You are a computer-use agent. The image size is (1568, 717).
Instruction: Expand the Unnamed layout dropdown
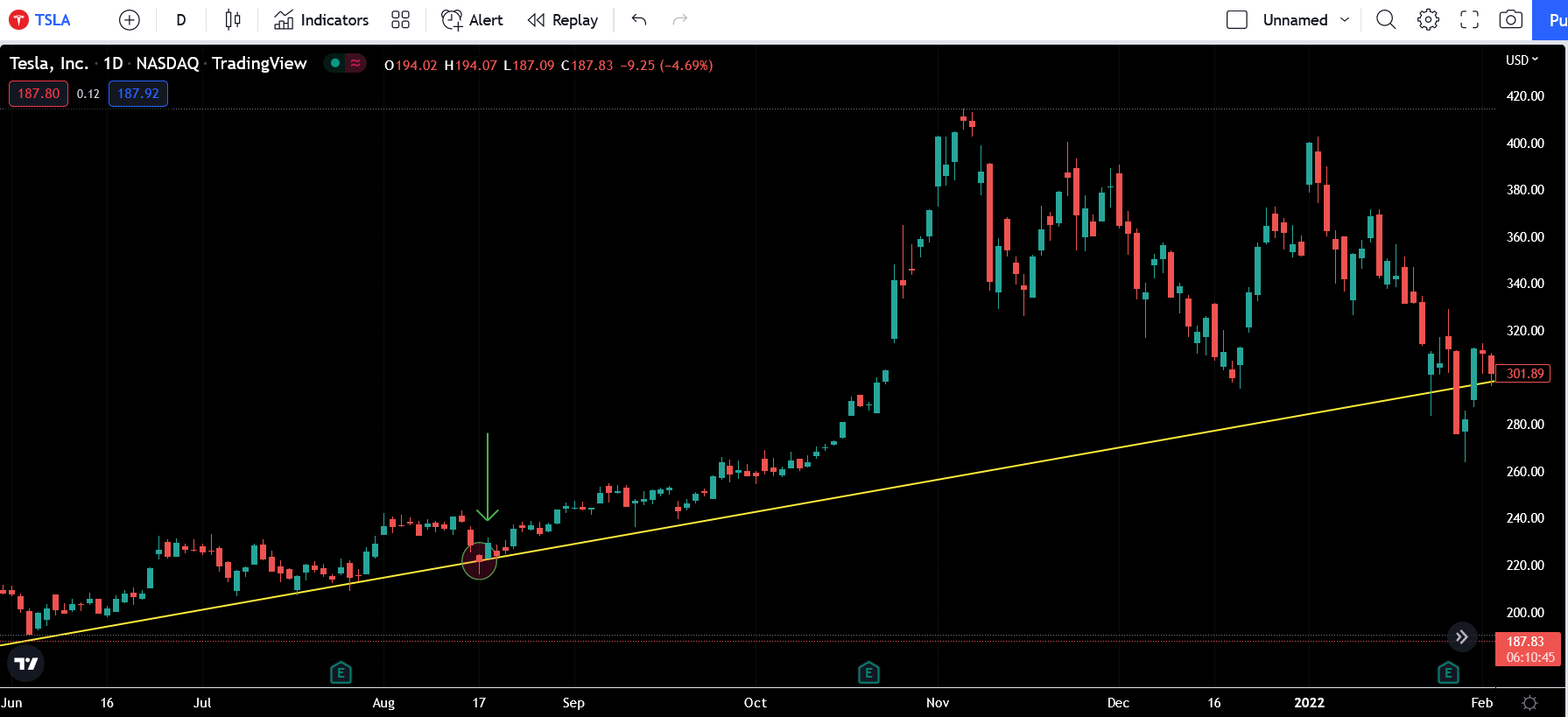[1345, 20]
